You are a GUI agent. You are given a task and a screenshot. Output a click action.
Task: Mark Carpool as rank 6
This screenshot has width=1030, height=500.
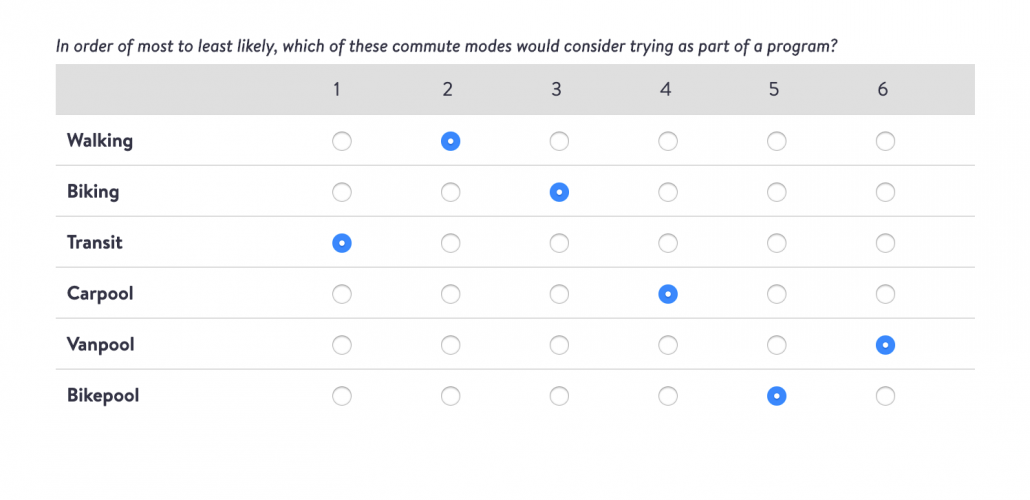point(885,294)
